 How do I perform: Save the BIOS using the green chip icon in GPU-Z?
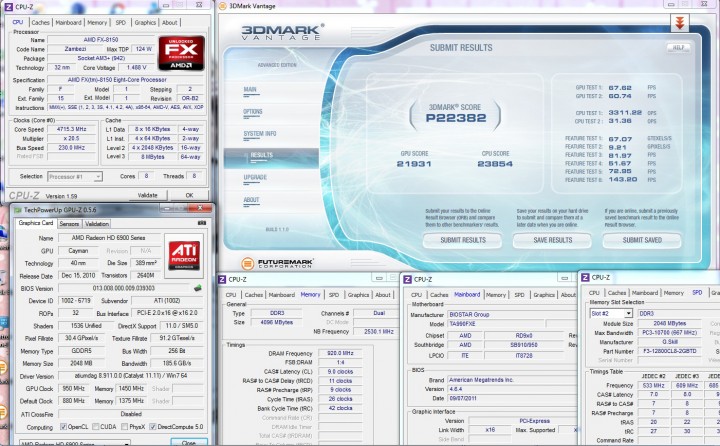tap(197, 288)
